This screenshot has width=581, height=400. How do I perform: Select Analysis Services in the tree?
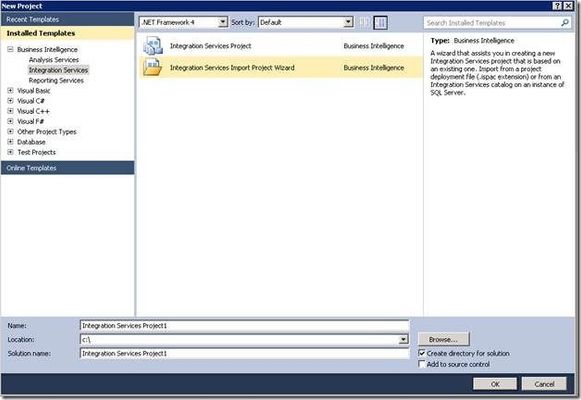tap(54, 60)
